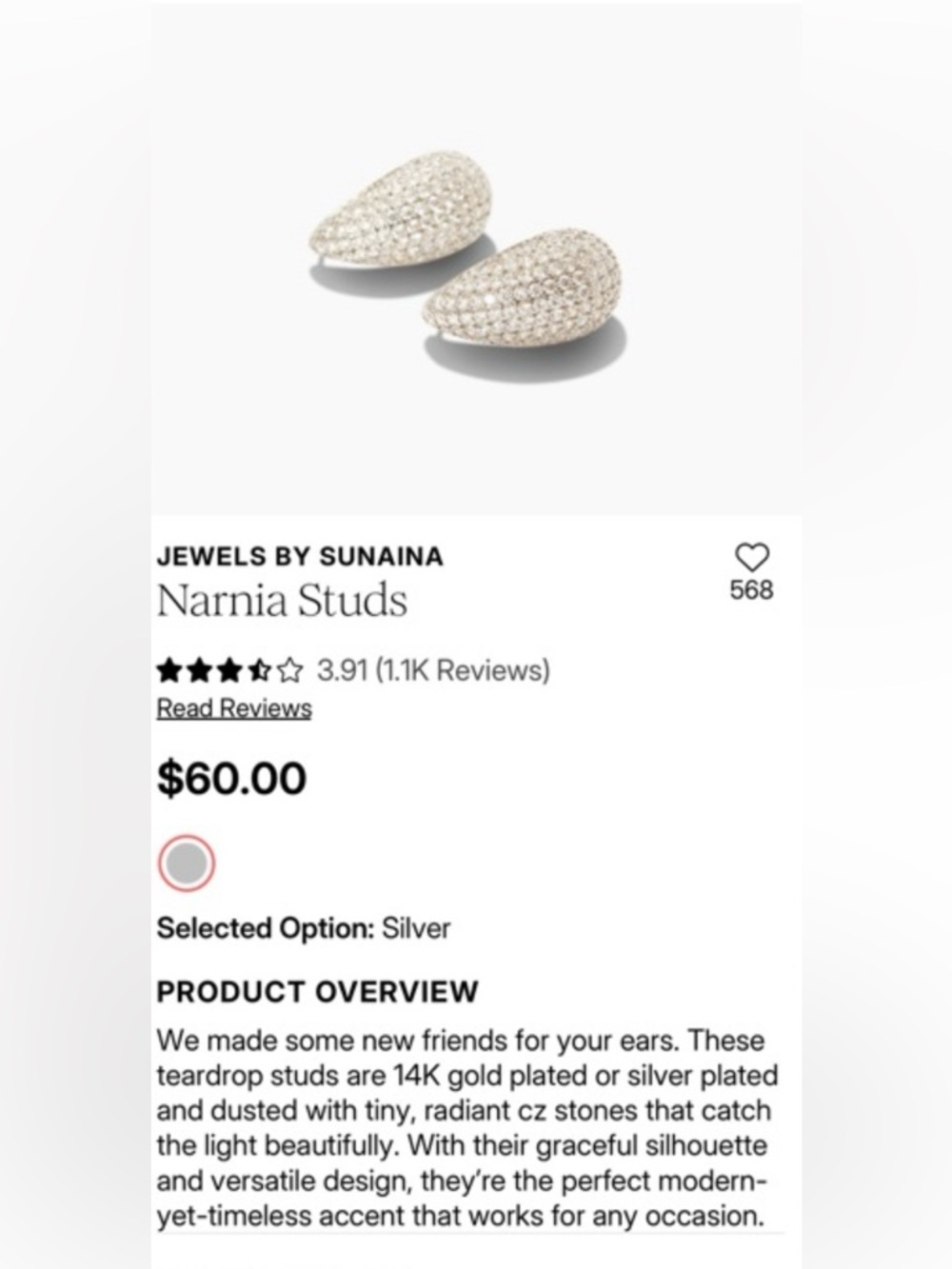Click the 3.91 rating score

point(342,670)
